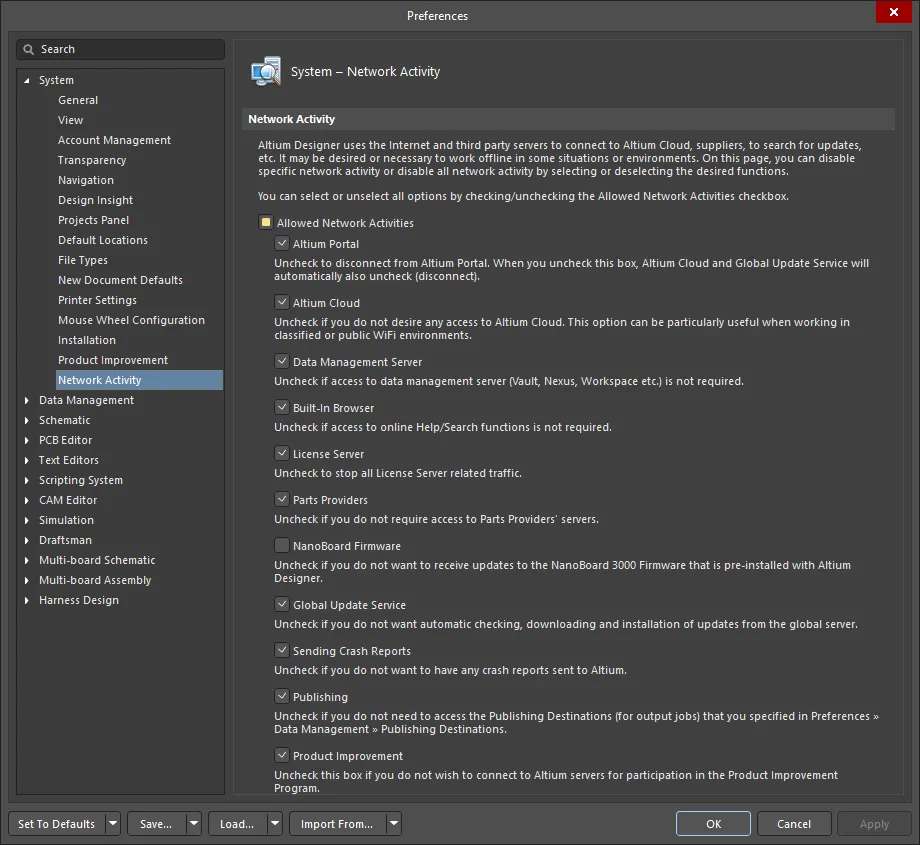Click the System – Network Activity page title
Viewport: 920px width, 845px height.
tap(365, 72)
